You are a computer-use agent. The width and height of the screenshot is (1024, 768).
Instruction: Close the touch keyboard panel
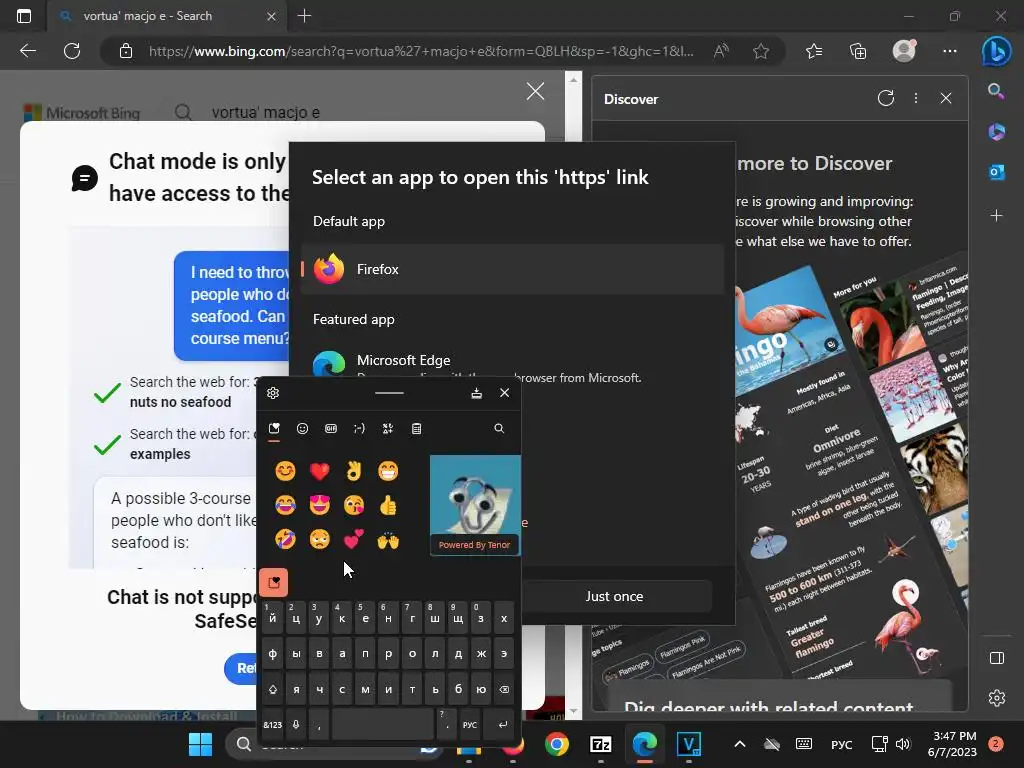point(504,392)
